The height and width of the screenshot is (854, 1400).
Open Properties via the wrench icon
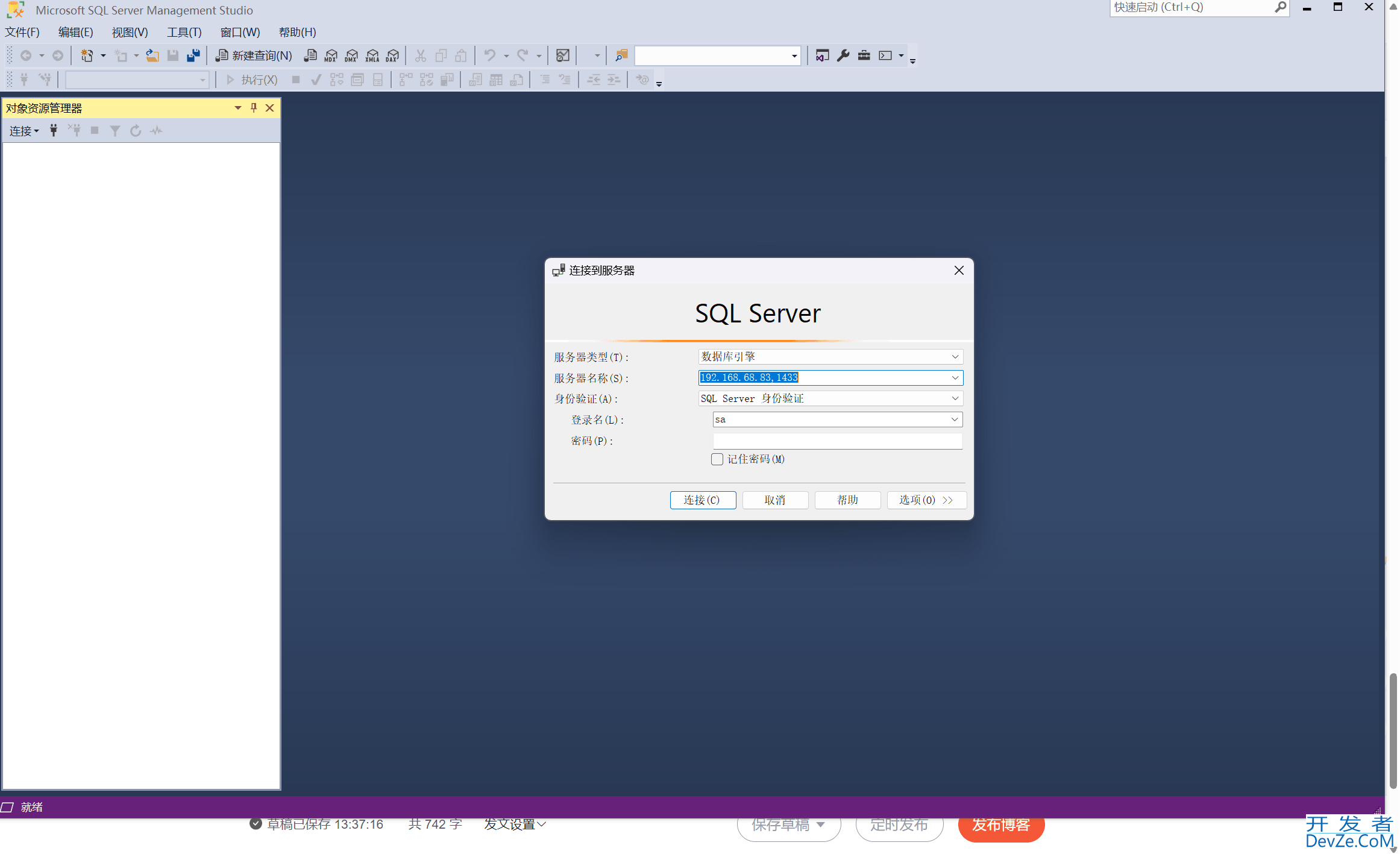[x=843, y=55]
